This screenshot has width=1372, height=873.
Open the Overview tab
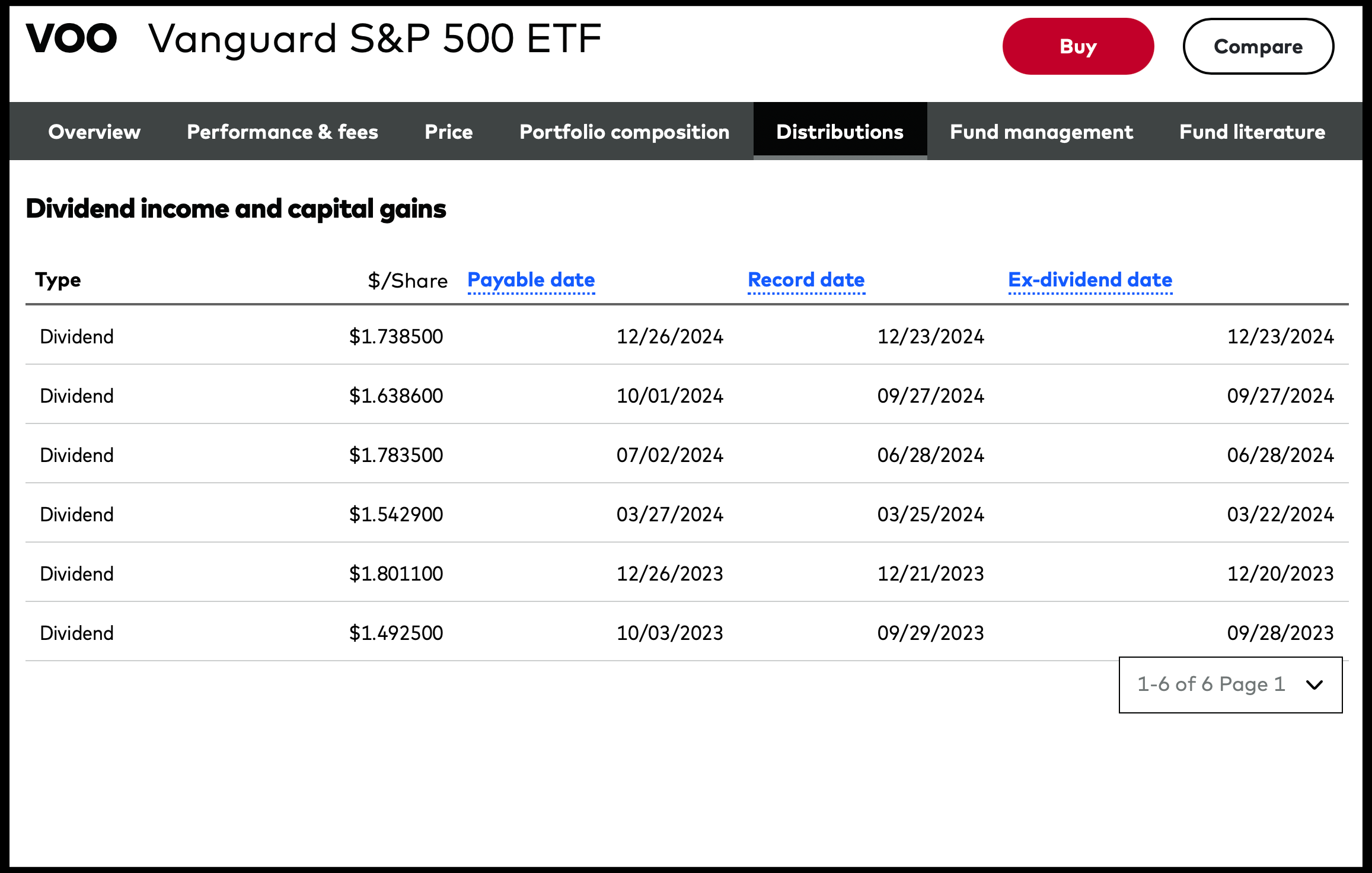coord(94,132)
